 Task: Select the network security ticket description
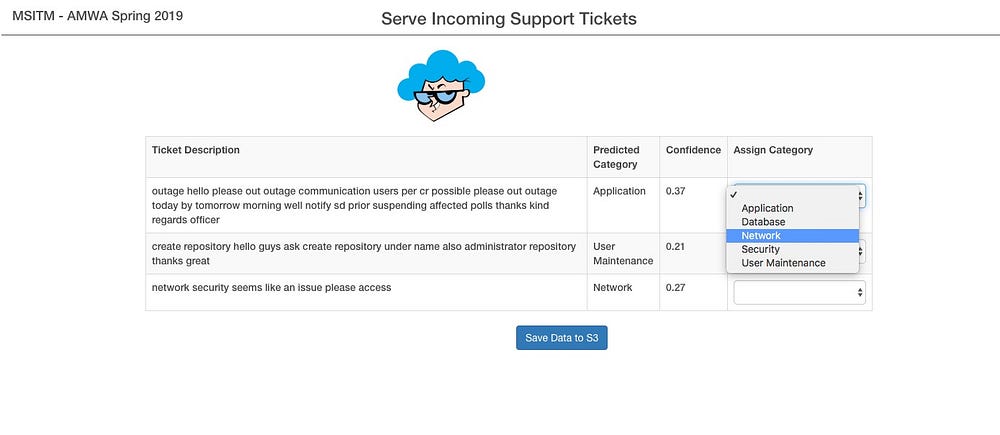(271, 288)
